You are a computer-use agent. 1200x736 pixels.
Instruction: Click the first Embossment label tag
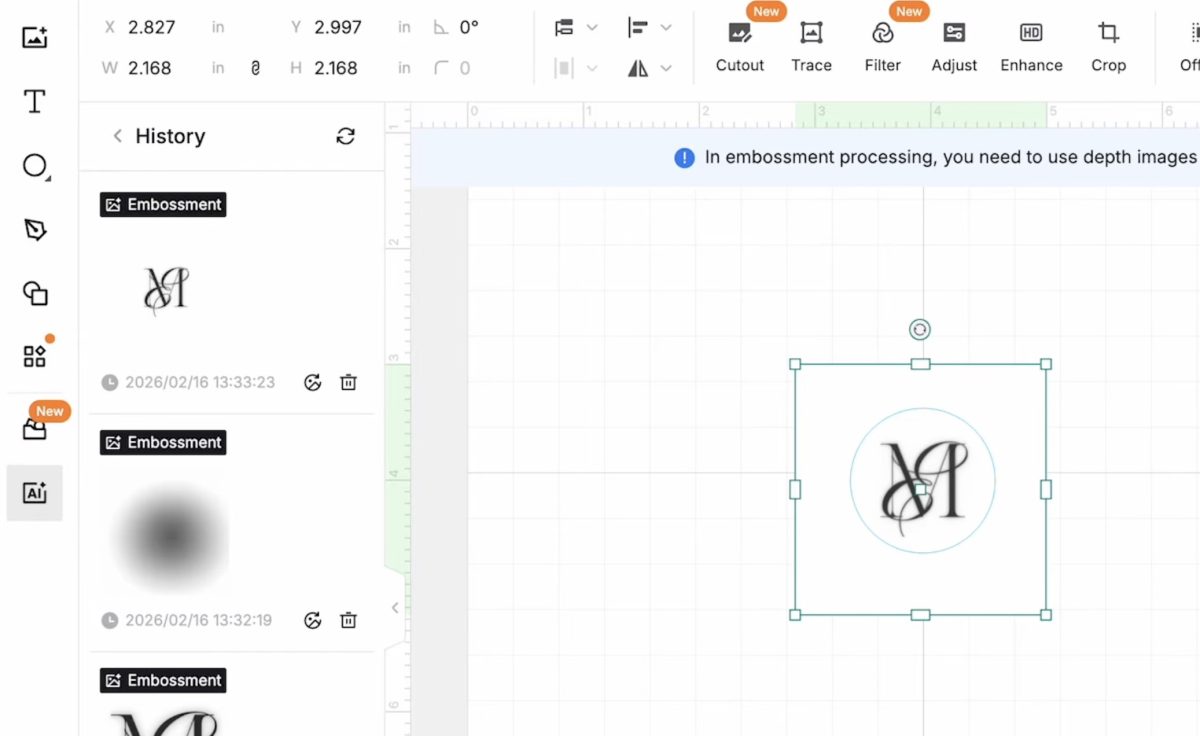pos(163,204)
